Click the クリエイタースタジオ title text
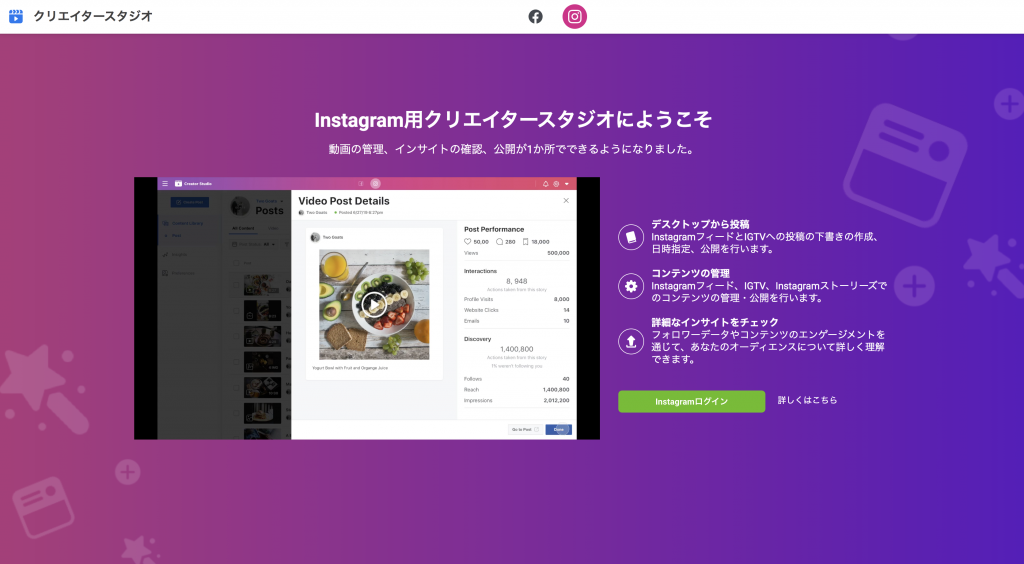 [x=93, y=16]
